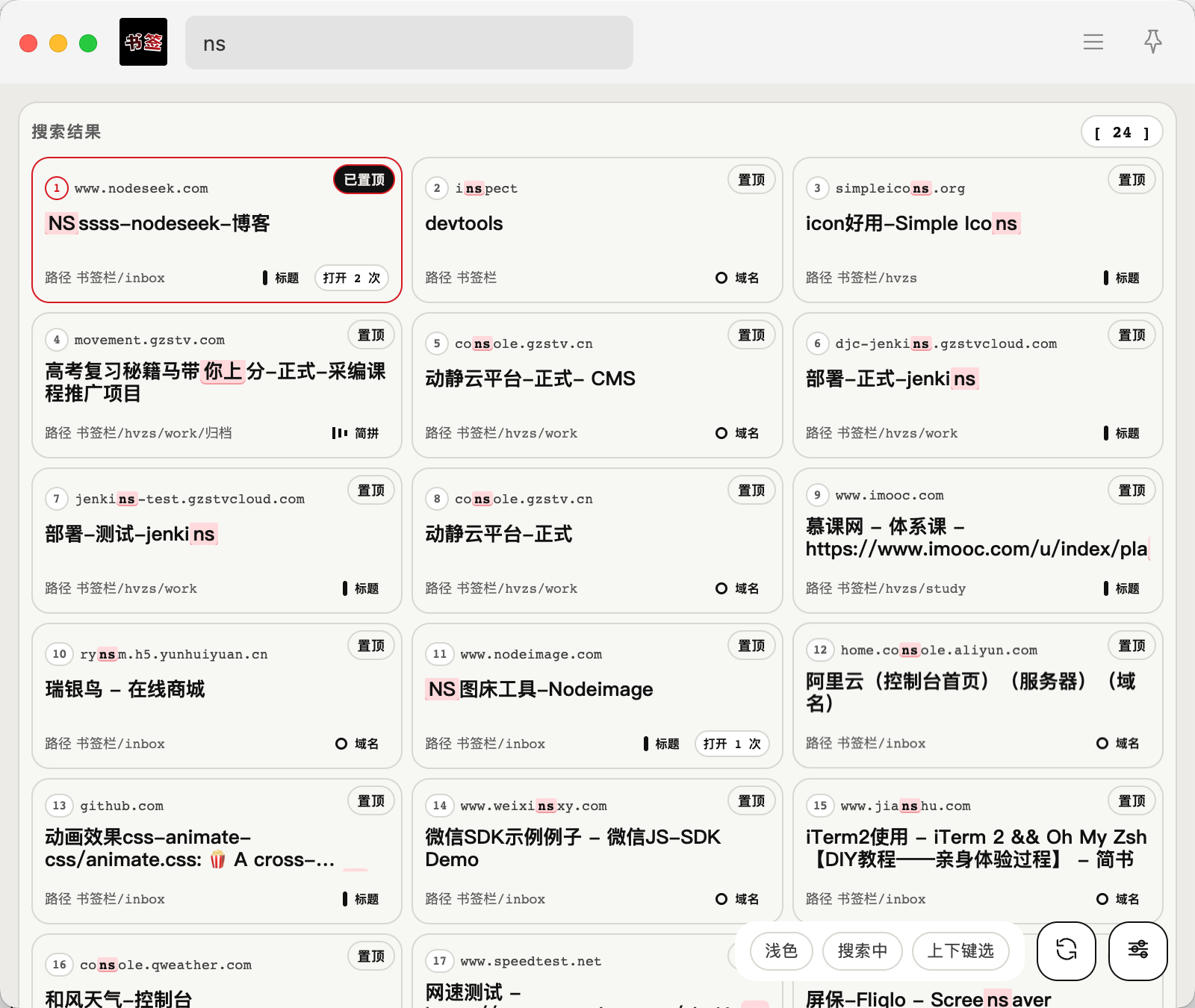Viewport: 1195px width, 1008px height.
Task: Click the domain github.com
Action: (122, 806)
